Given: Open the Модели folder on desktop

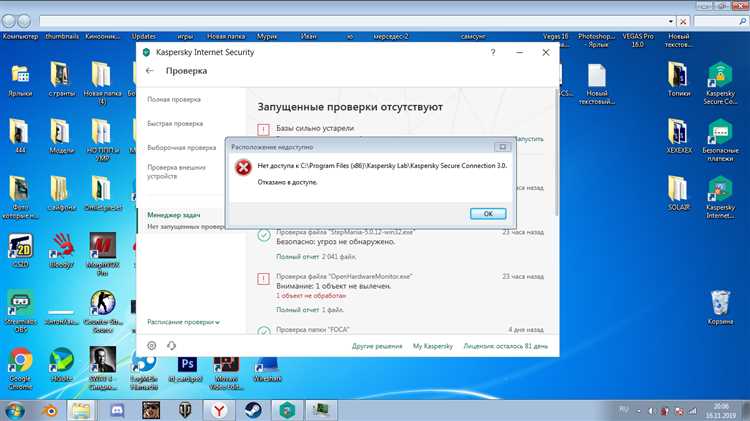Looking at the screenshot, I should click(61, 136).
